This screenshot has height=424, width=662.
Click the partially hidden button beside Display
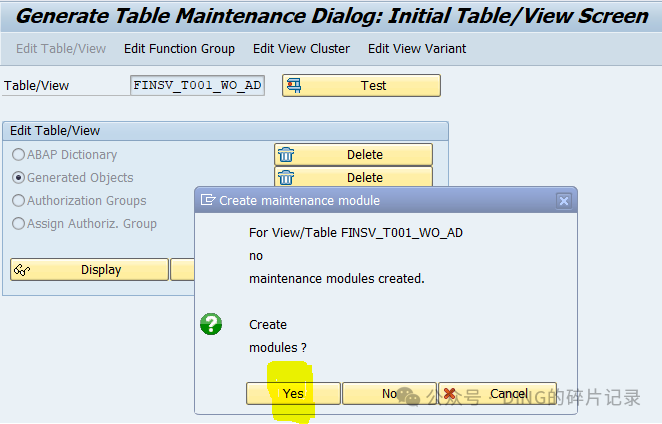point(182,269)
